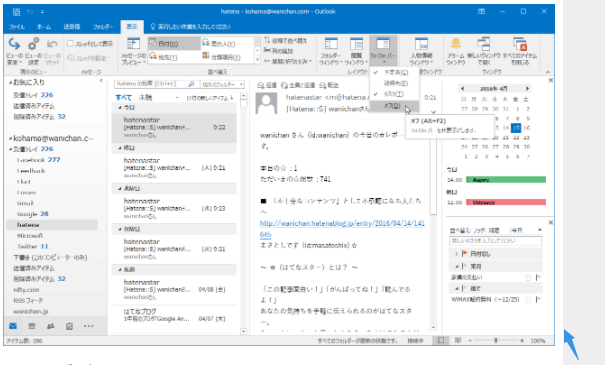This screenshot has height=365, width=605.
Task: Click the Change View arrow icon
Action: point(14,44)
